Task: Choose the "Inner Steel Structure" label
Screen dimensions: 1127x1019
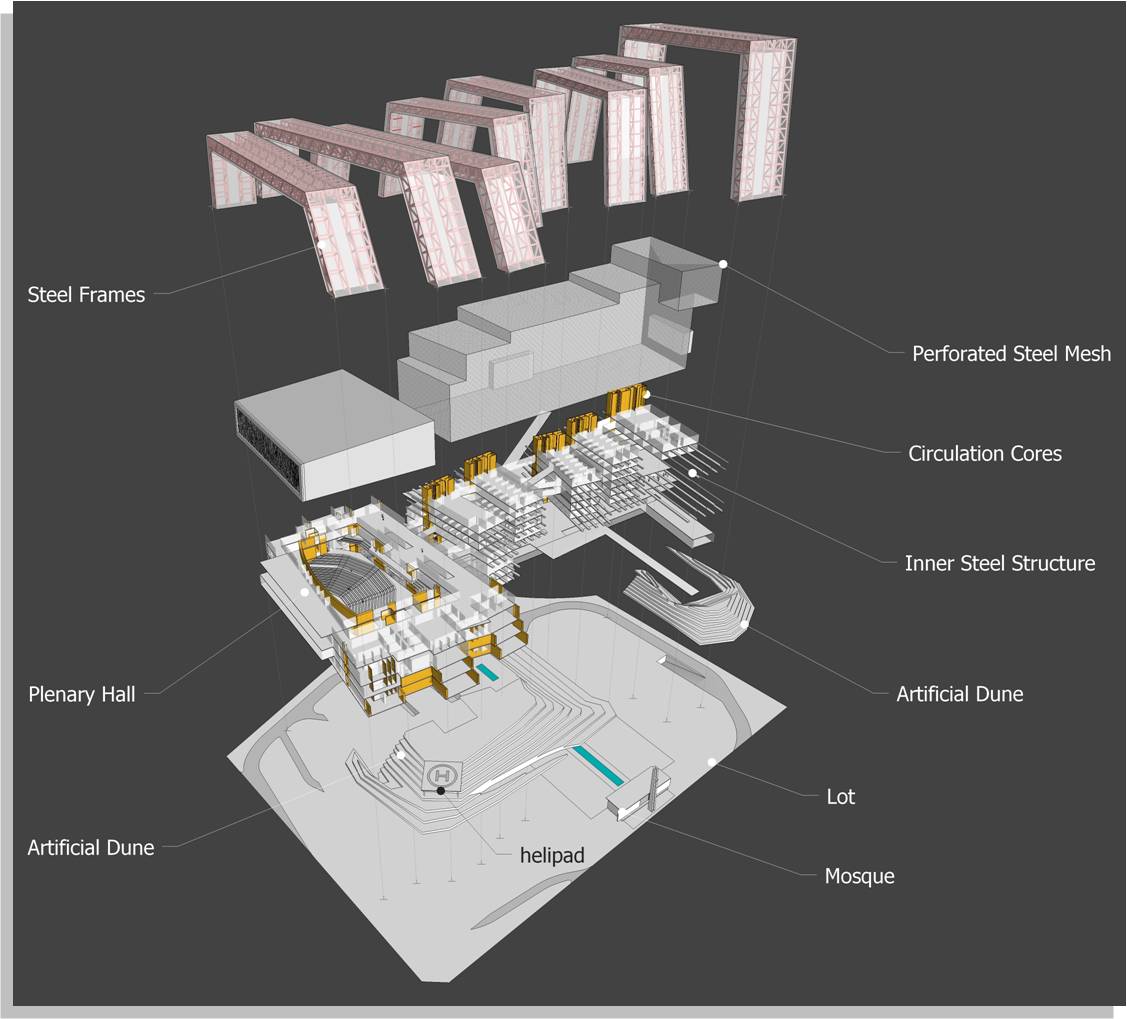Action: 999,563
